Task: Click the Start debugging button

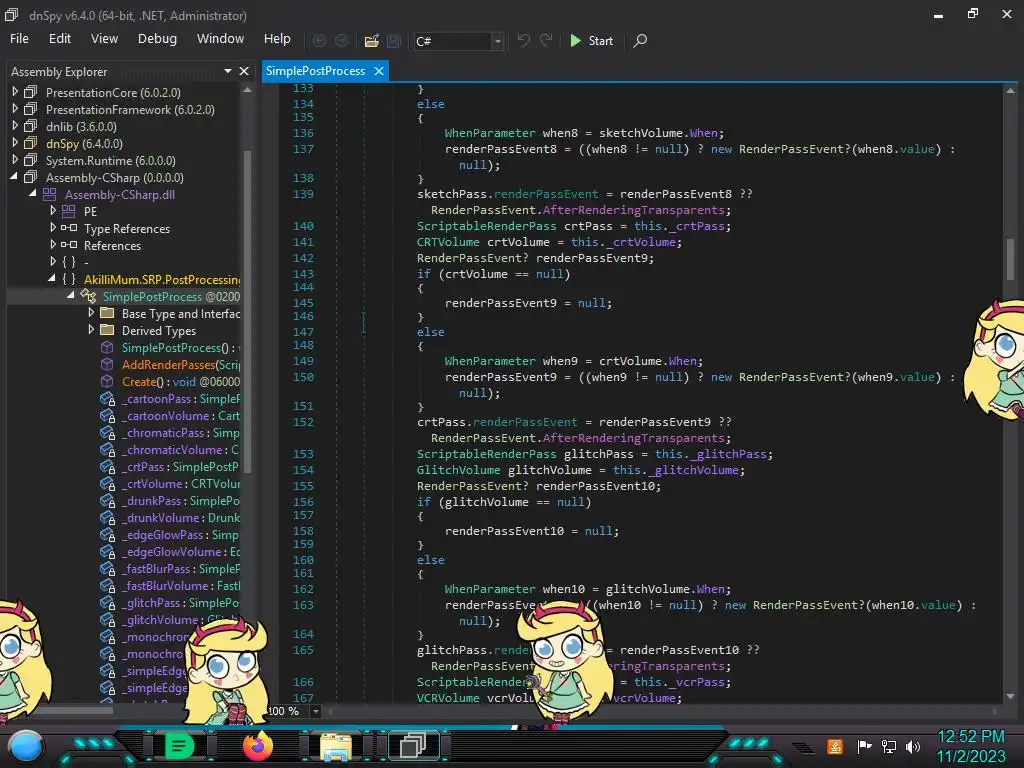Action: (x=591, y=40)
